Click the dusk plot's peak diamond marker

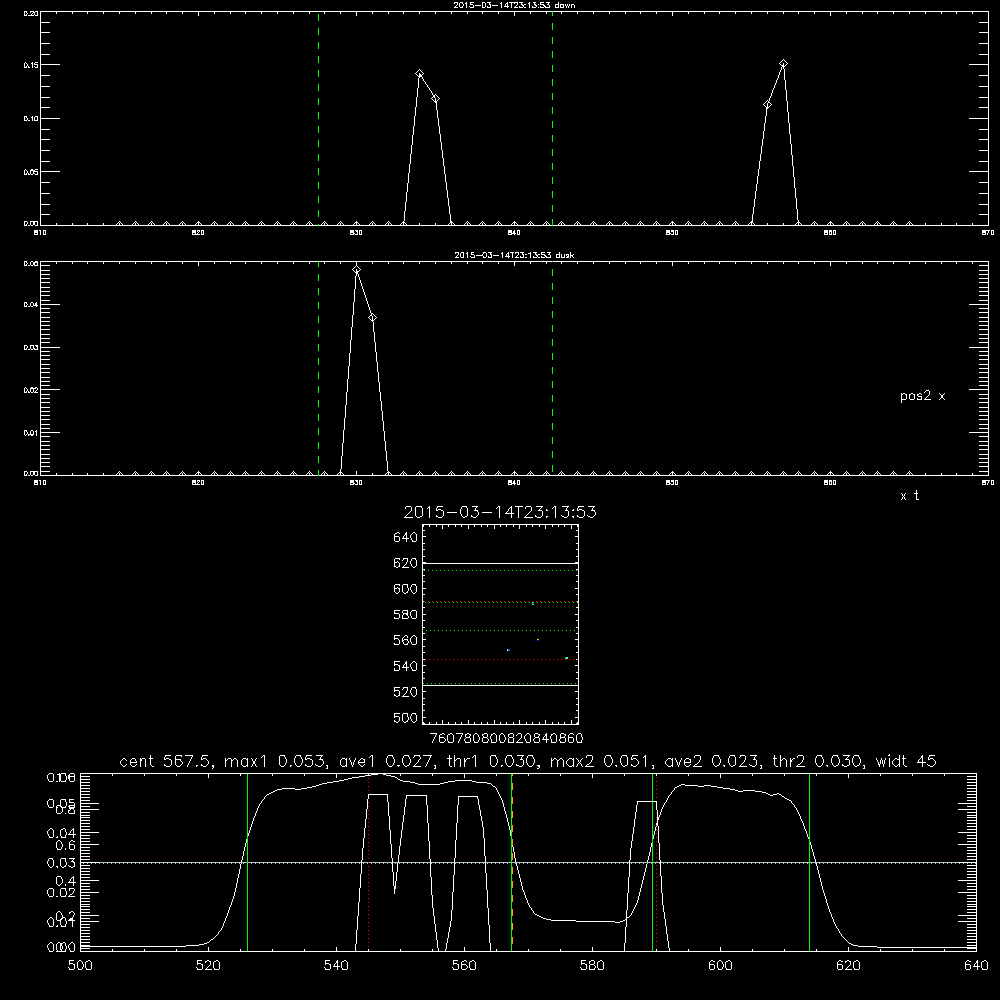coord(357,270)
